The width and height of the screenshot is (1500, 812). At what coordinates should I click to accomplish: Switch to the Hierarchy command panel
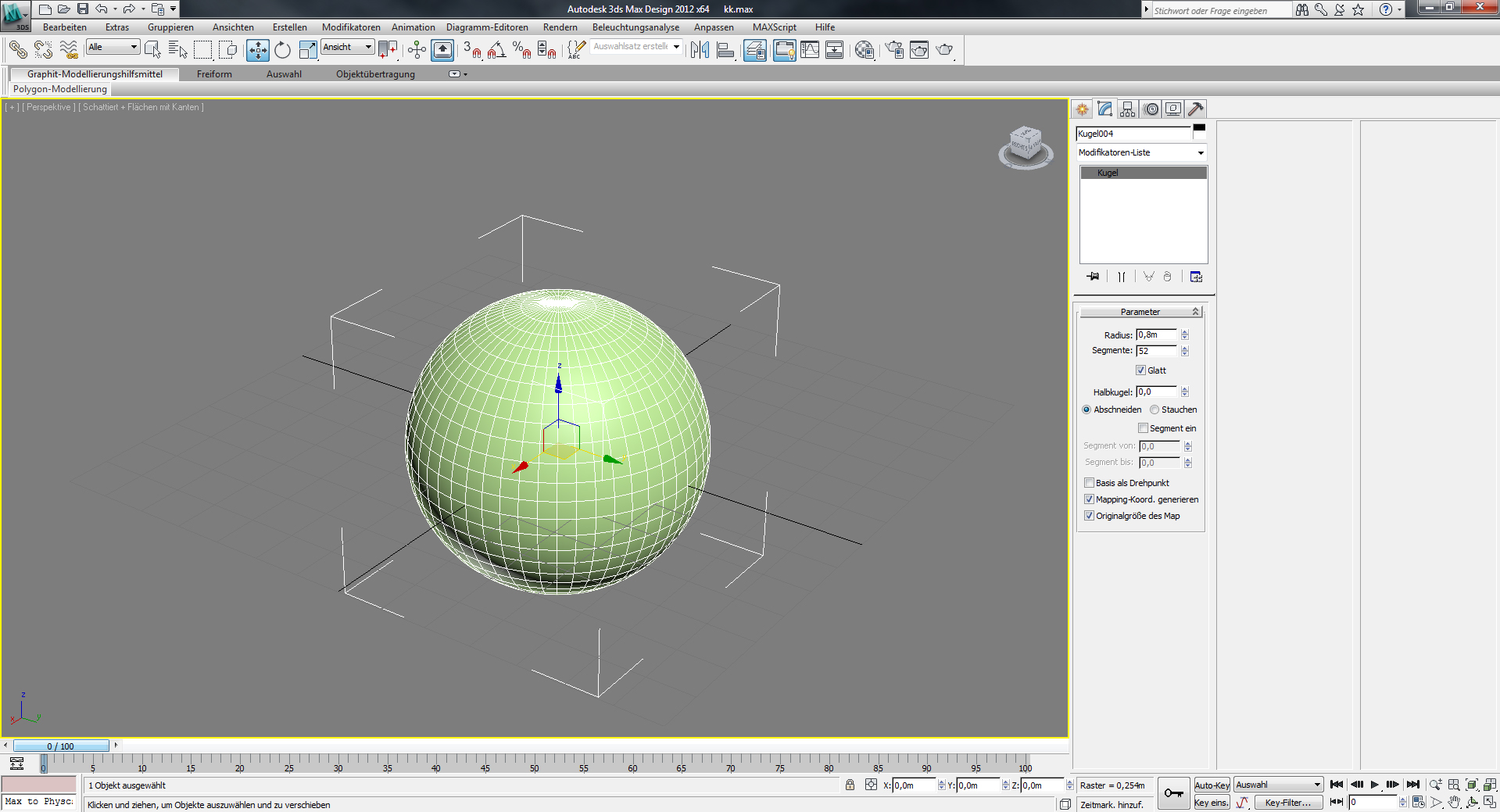click(x=1127, y=109)
